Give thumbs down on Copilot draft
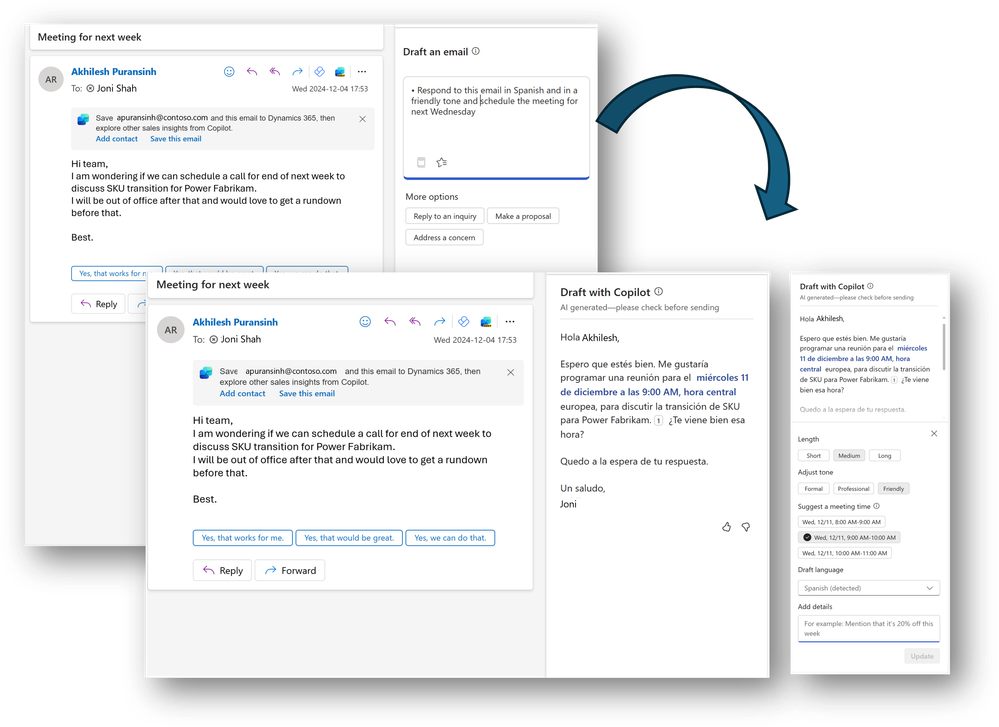This screenshot has width=999, height=727. point(745,527)
